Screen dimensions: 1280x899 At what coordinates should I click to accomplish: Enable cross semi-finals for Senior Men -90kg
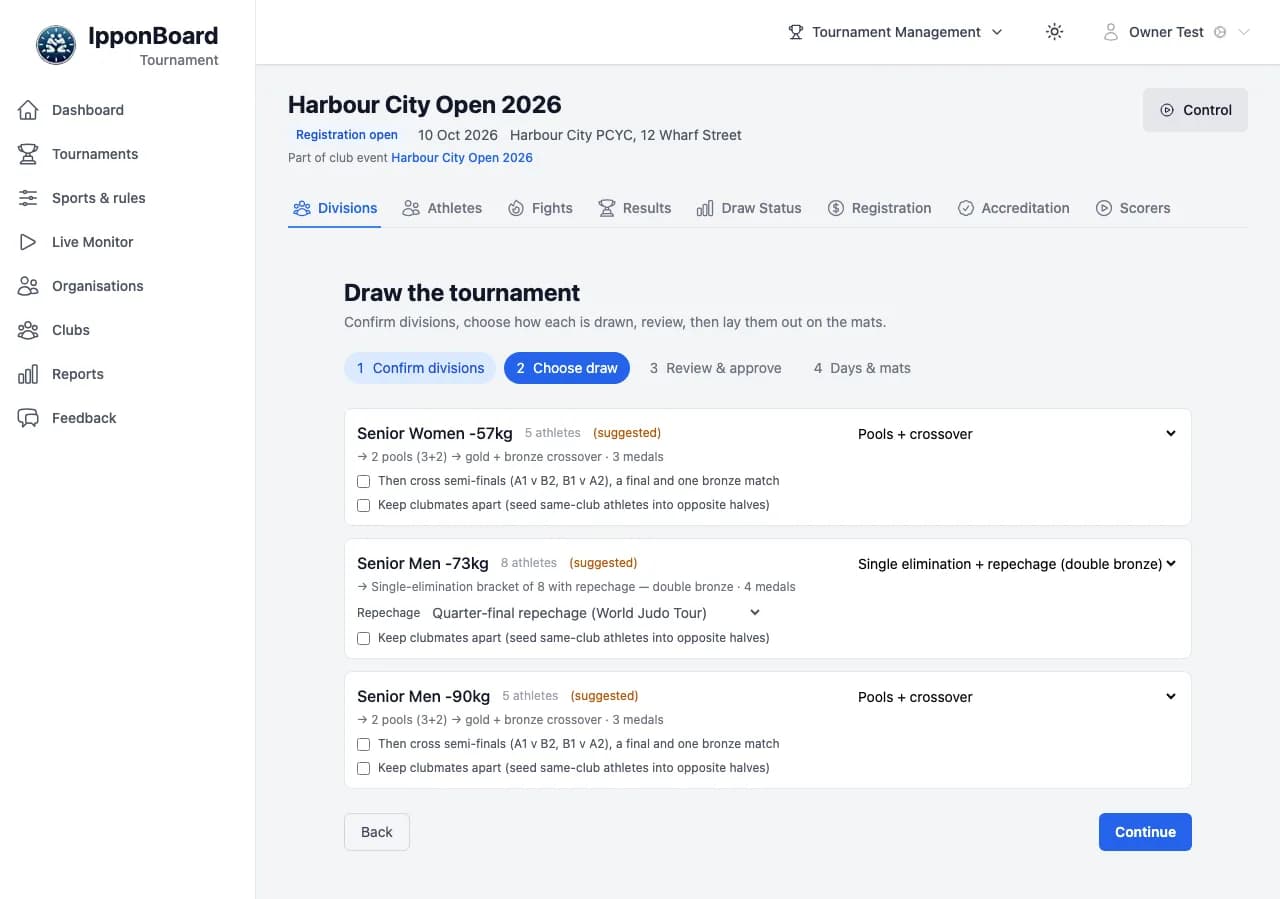363,744
